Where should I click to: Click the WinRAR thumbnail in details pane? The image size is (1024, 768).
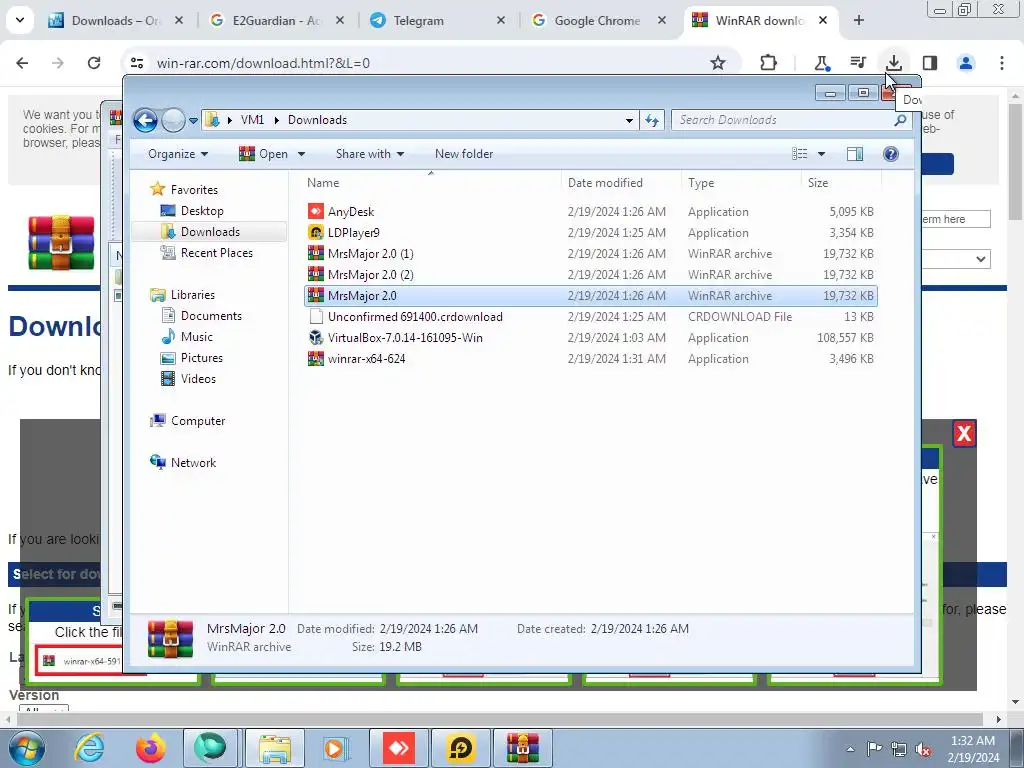coord(170,638)
